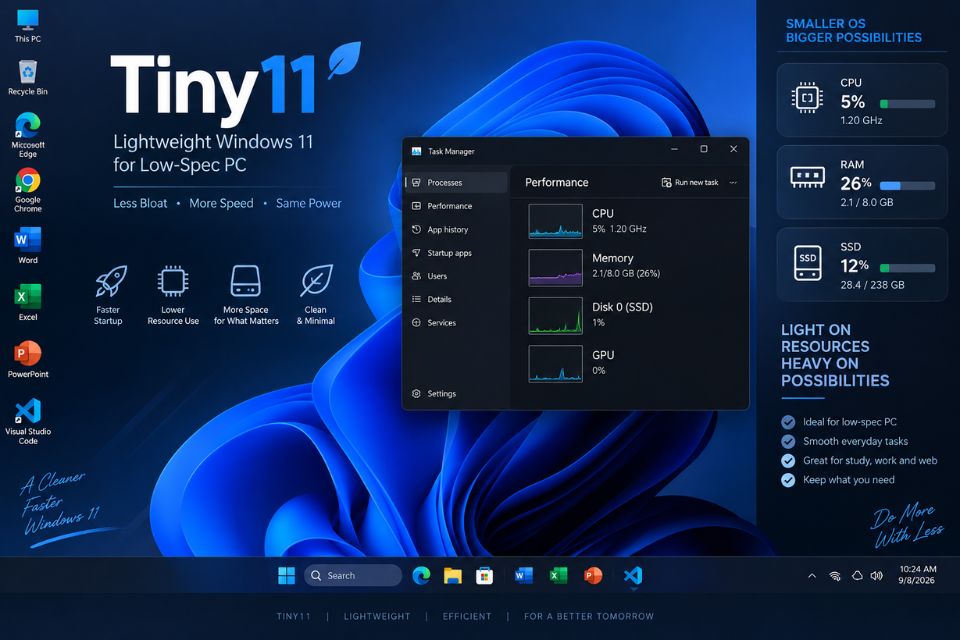Screen dimensions: 960x640
Task: Click Run new task button
Action: coord(690,183)
